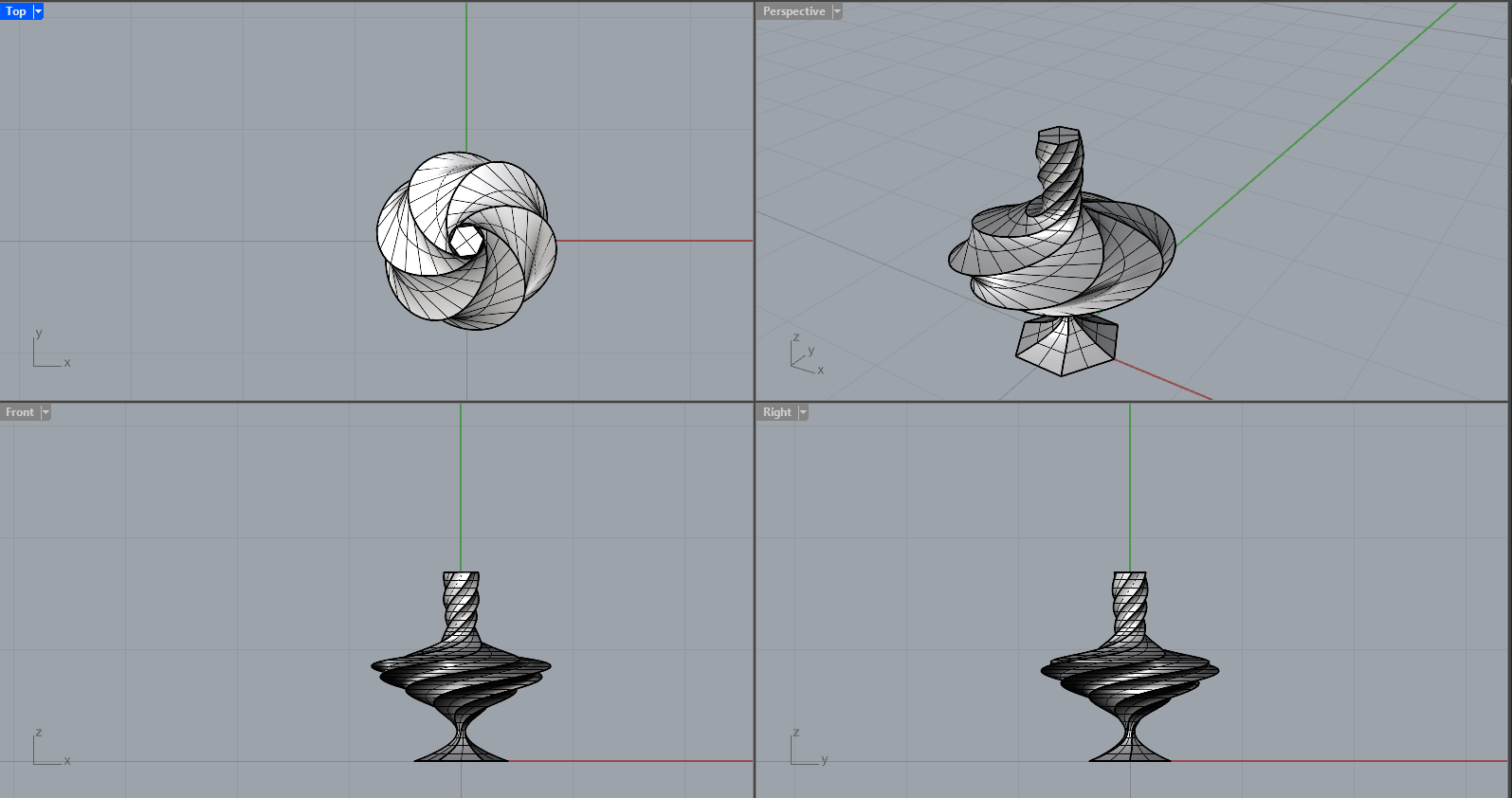This screenshot has width=1512, height=798.
Task: Activate the Perspective viewport title label
Action: click(x=794, y=11)
